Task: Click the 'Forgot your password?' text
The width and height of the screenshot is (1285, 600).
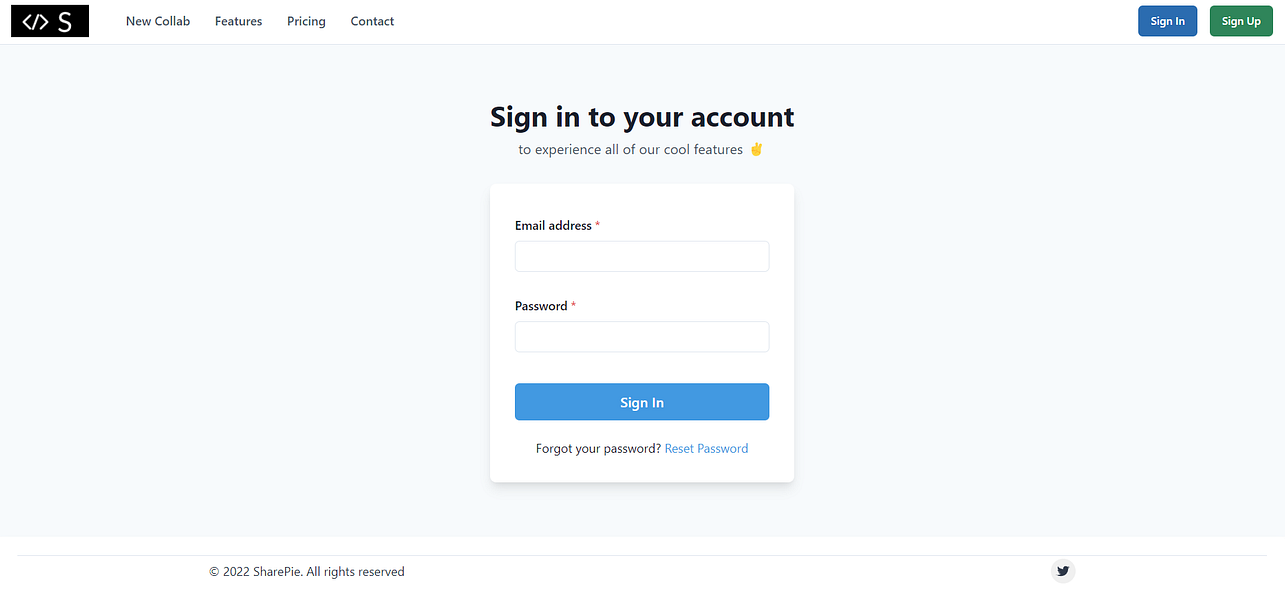Action: [x=598, y=448]
